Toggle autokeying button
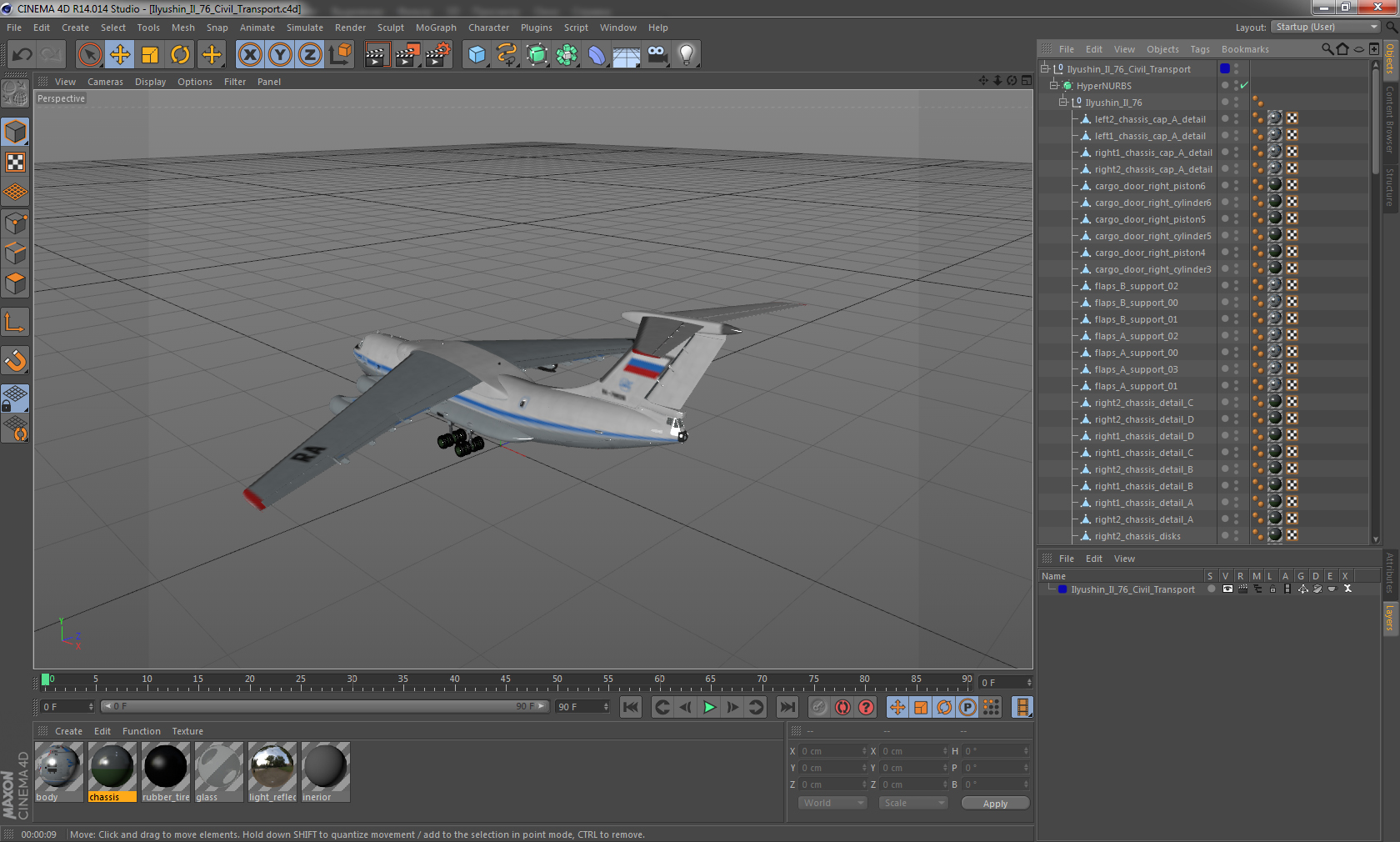 pyautogui.click(x=842, y=707)
